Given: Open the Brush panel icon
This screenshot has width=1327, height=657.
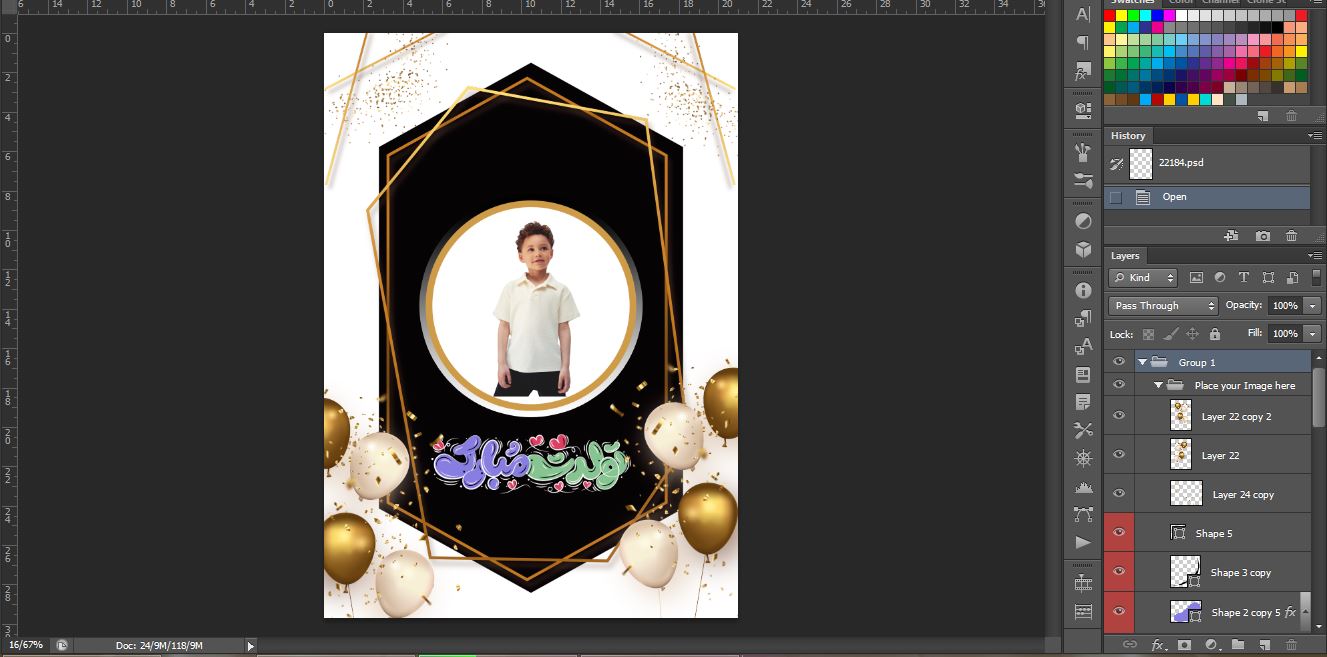Looking at the screenshot, I should pos(1082,152).
